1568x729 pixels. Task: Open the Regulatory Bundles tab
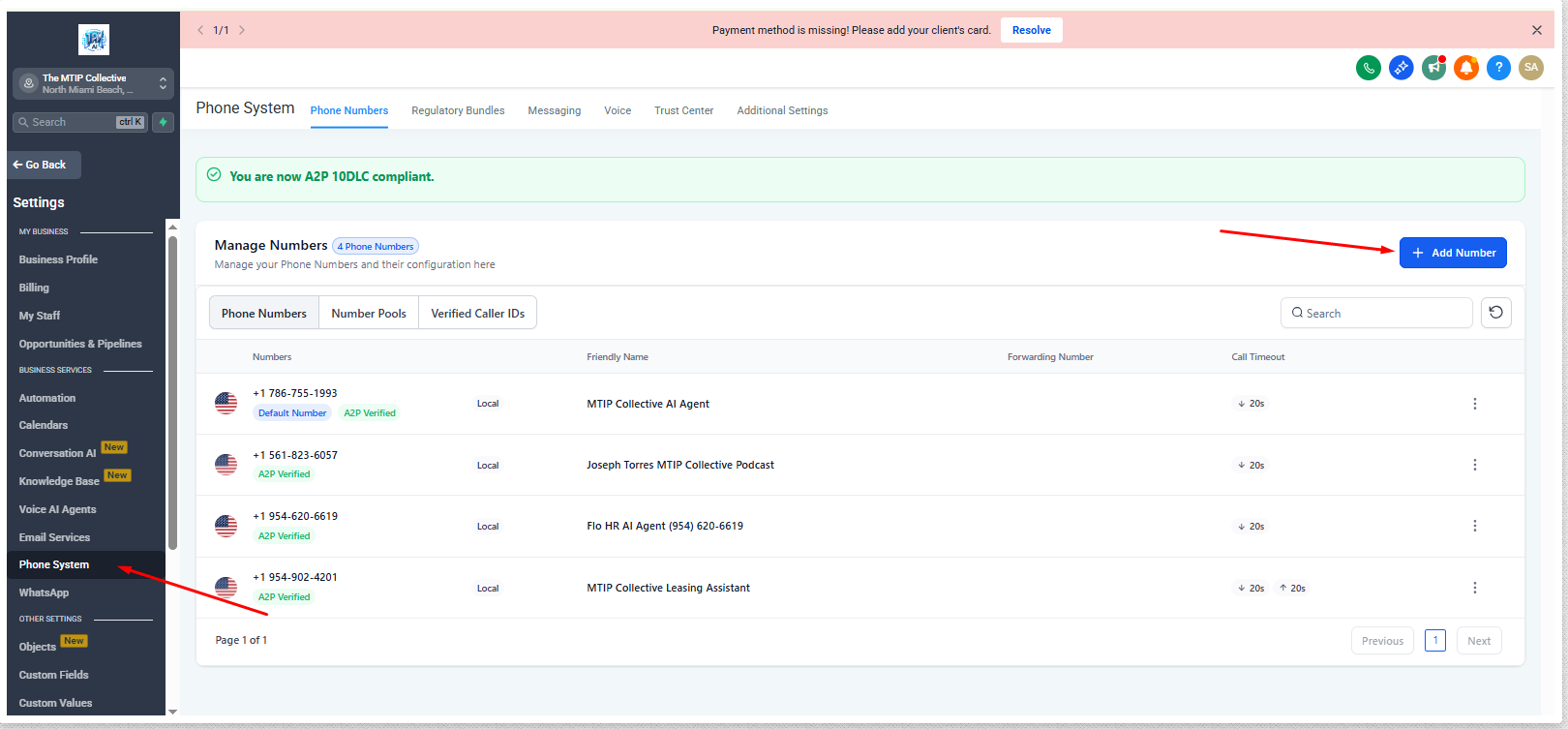[458, 110]
